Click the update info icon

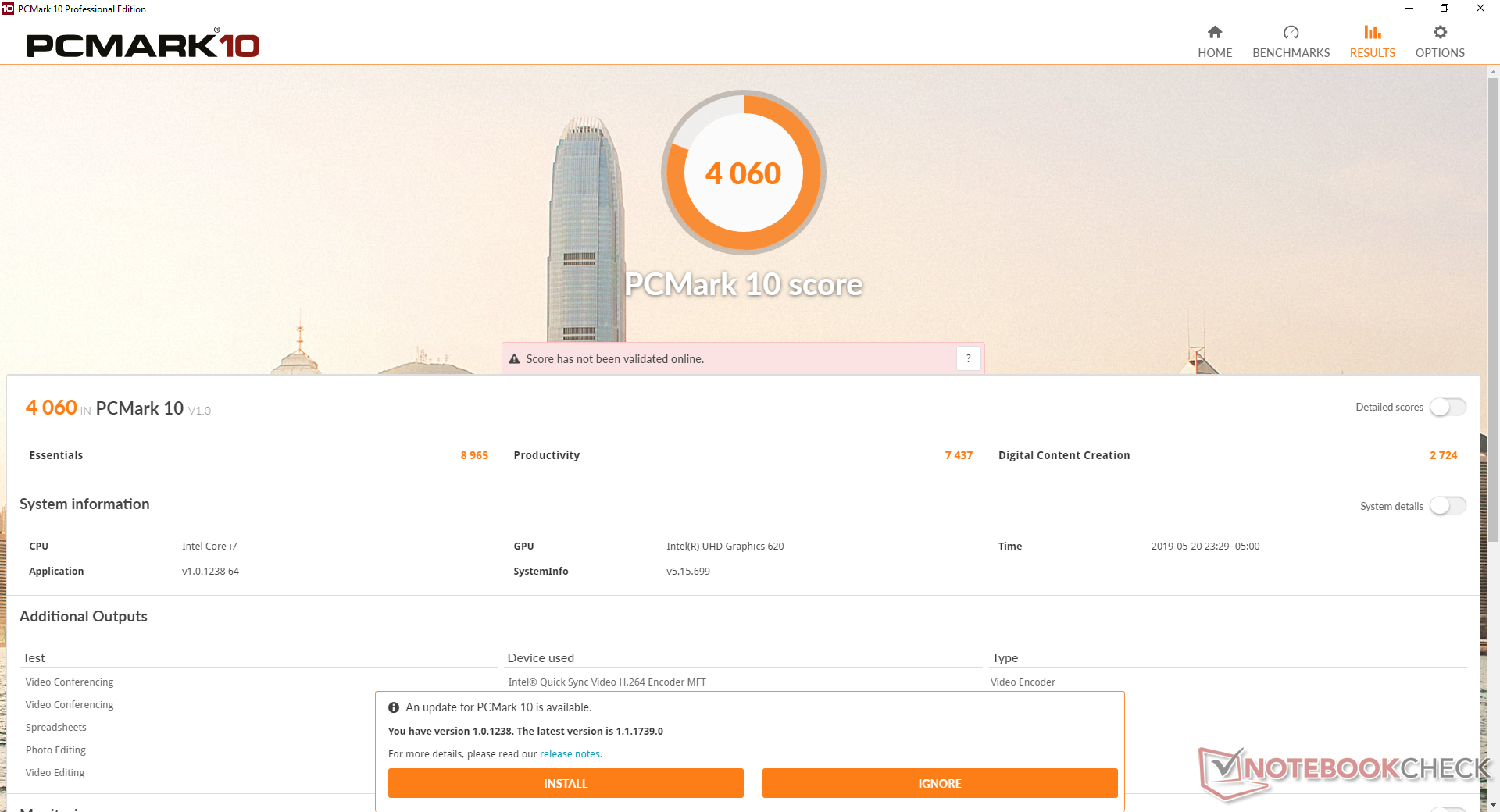394,707
